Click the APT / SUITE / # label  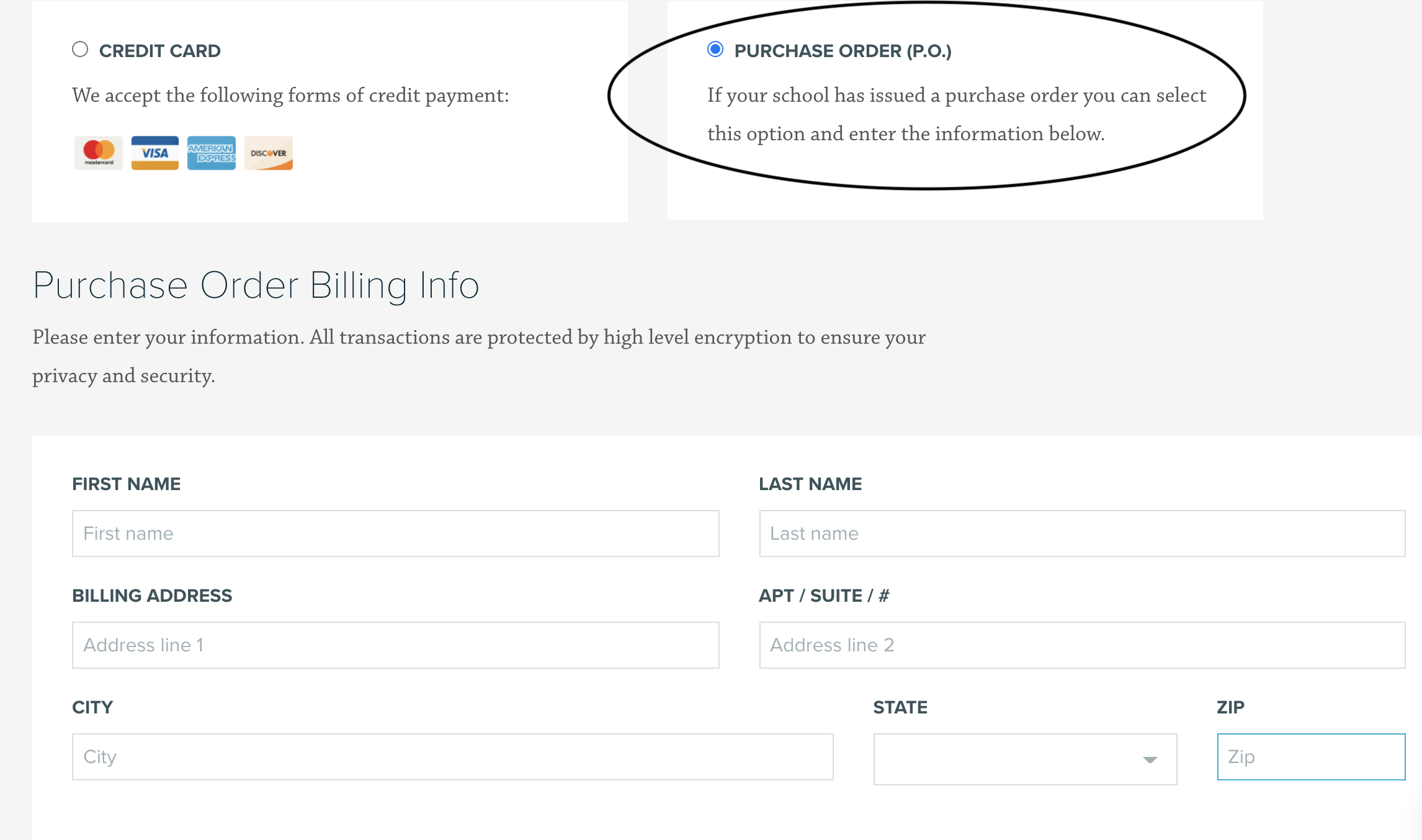tap(824, 596)
